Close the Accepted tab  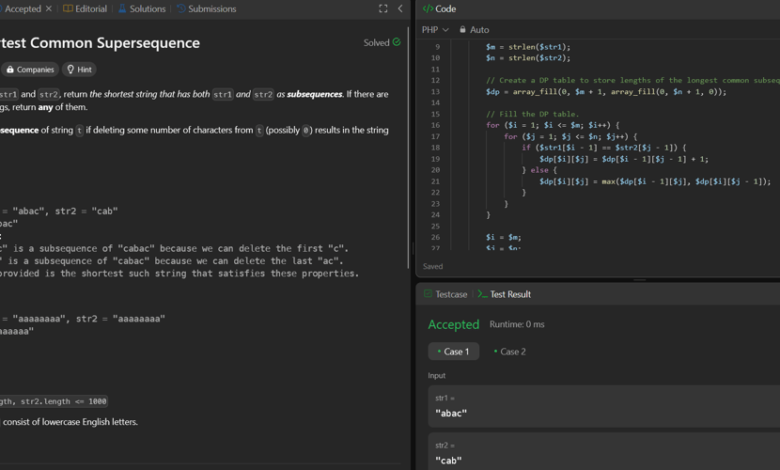click(x=48, y=8)
